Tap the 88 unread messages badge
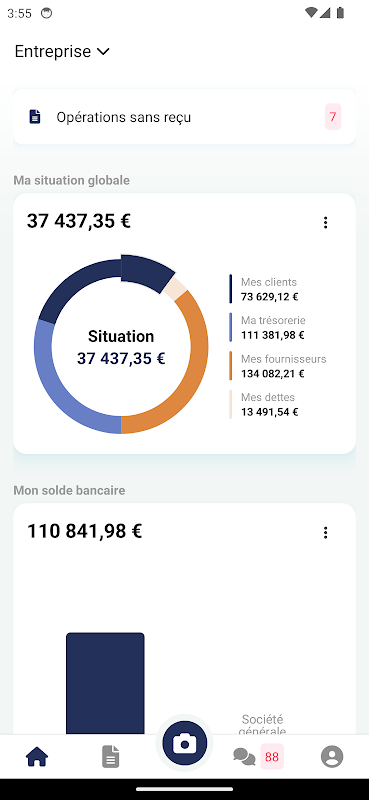 pos(272,757)
